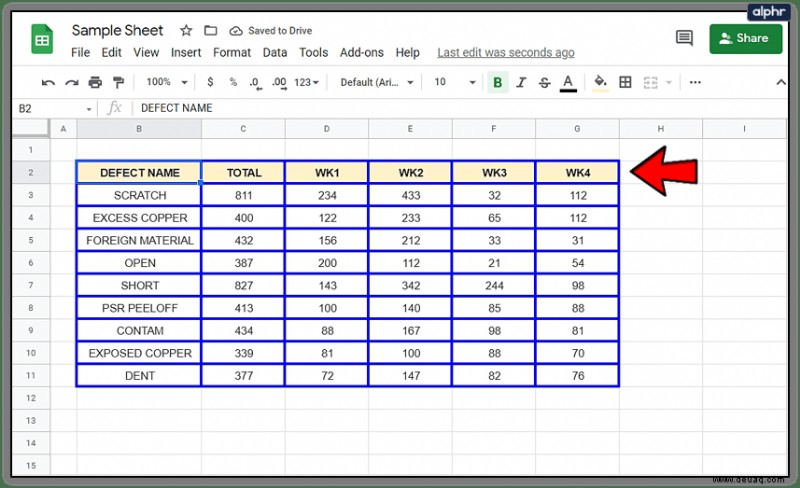
Task: Star the Sample Sheet document
Action: [186, 31]
